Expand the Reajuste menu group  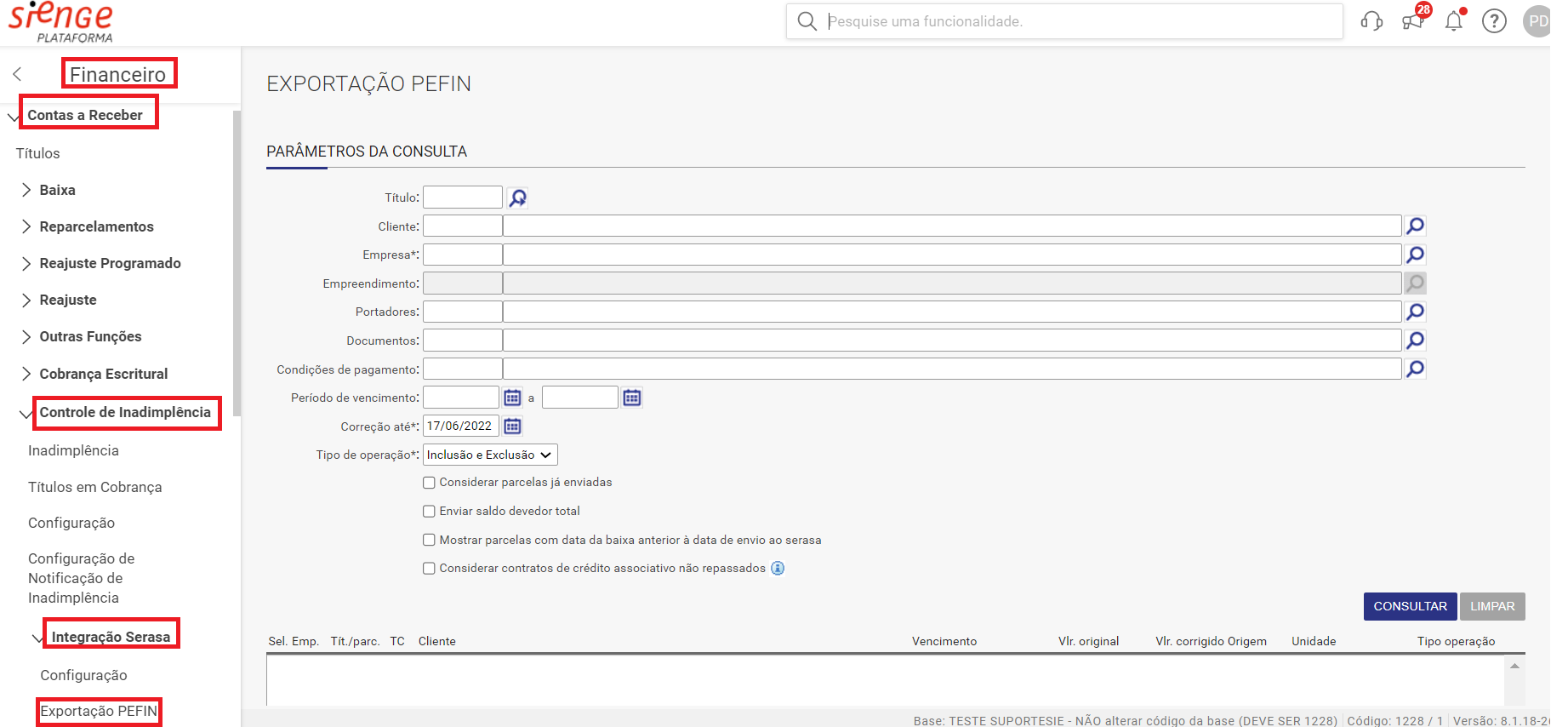(x=26, y=300)
